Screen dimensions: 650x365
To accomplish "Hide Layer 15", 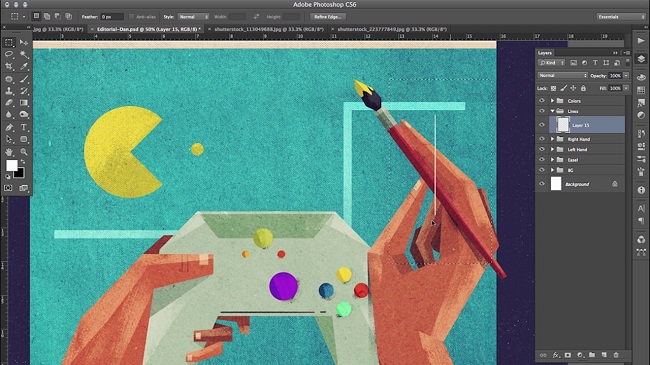I will pyautogui.click(x=542, y=125).
